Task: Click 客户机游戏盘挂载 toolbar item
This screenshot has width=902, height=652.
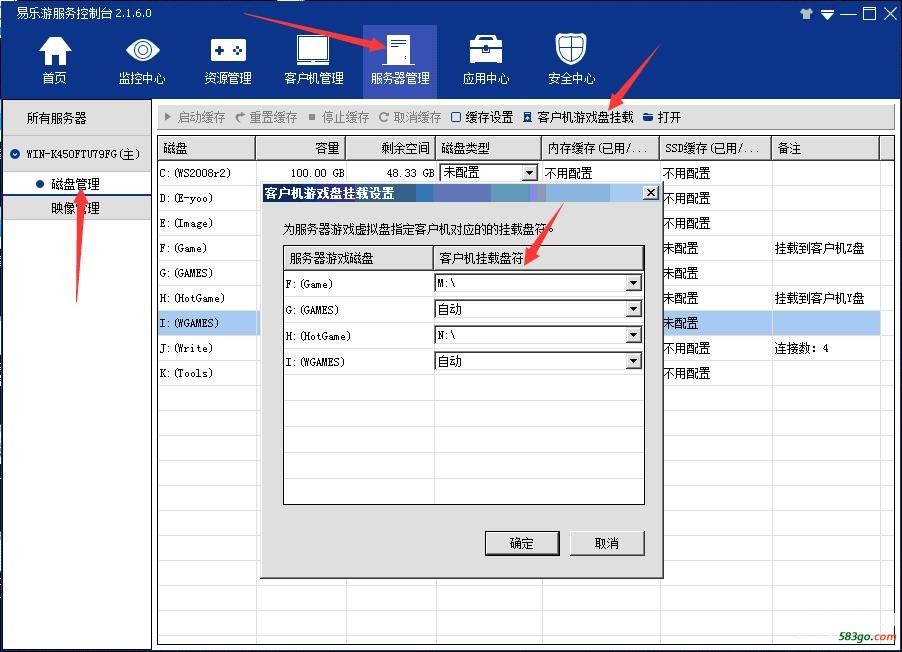Action: tap(578, 117)
